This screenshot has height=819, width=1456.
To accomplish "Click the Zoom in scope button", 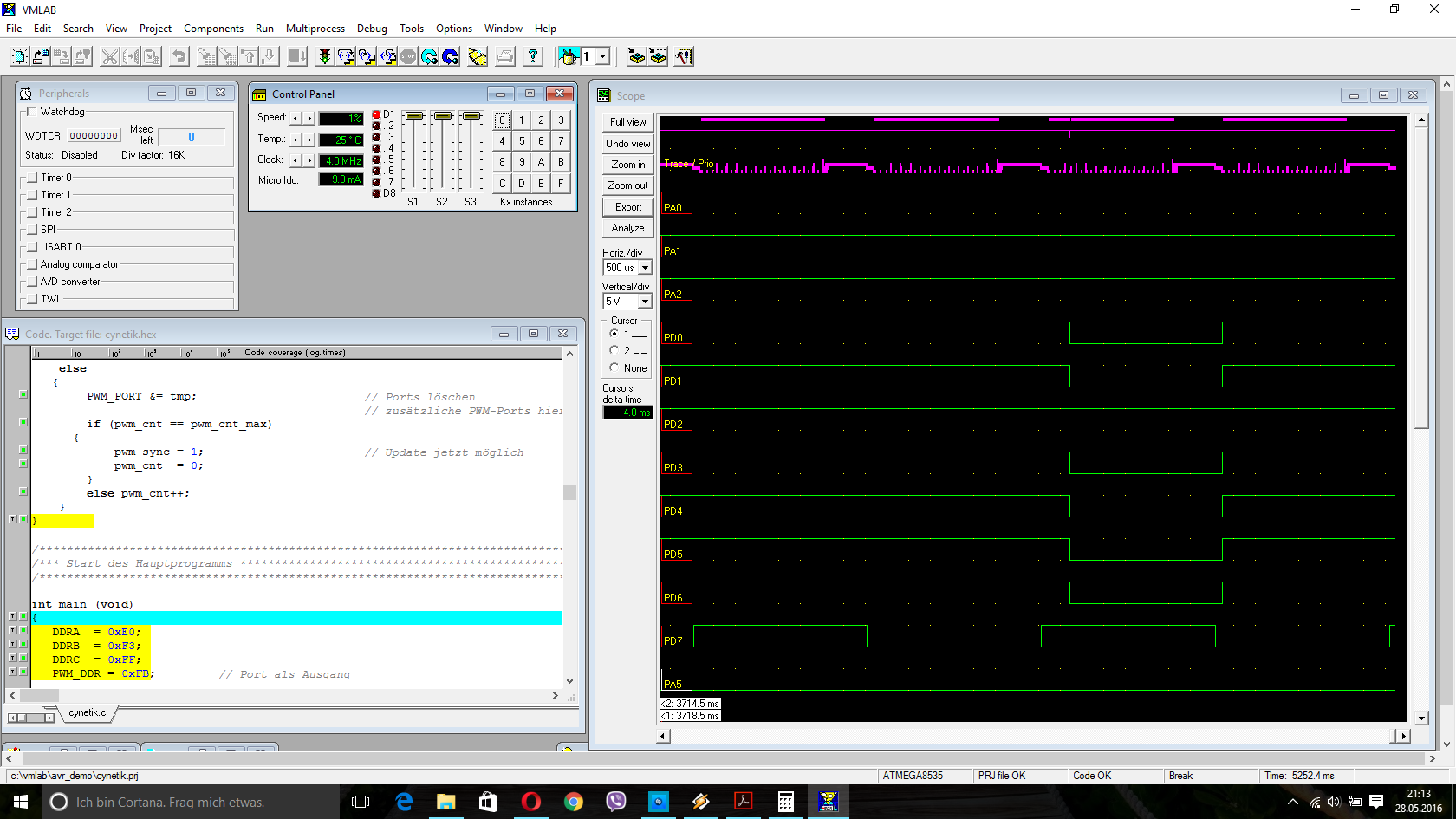I will [x=627, y=165].
